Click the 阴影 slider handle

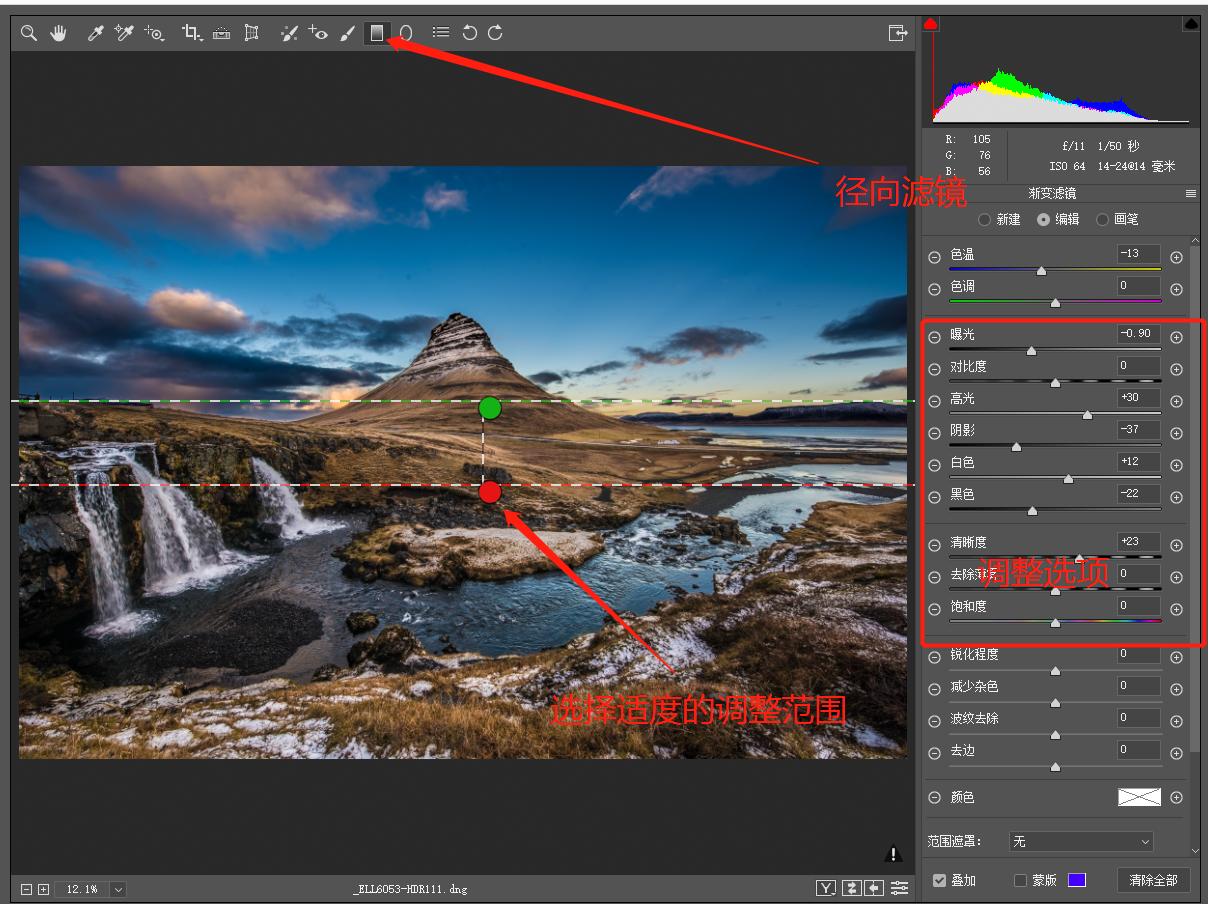coord(1016,447)
